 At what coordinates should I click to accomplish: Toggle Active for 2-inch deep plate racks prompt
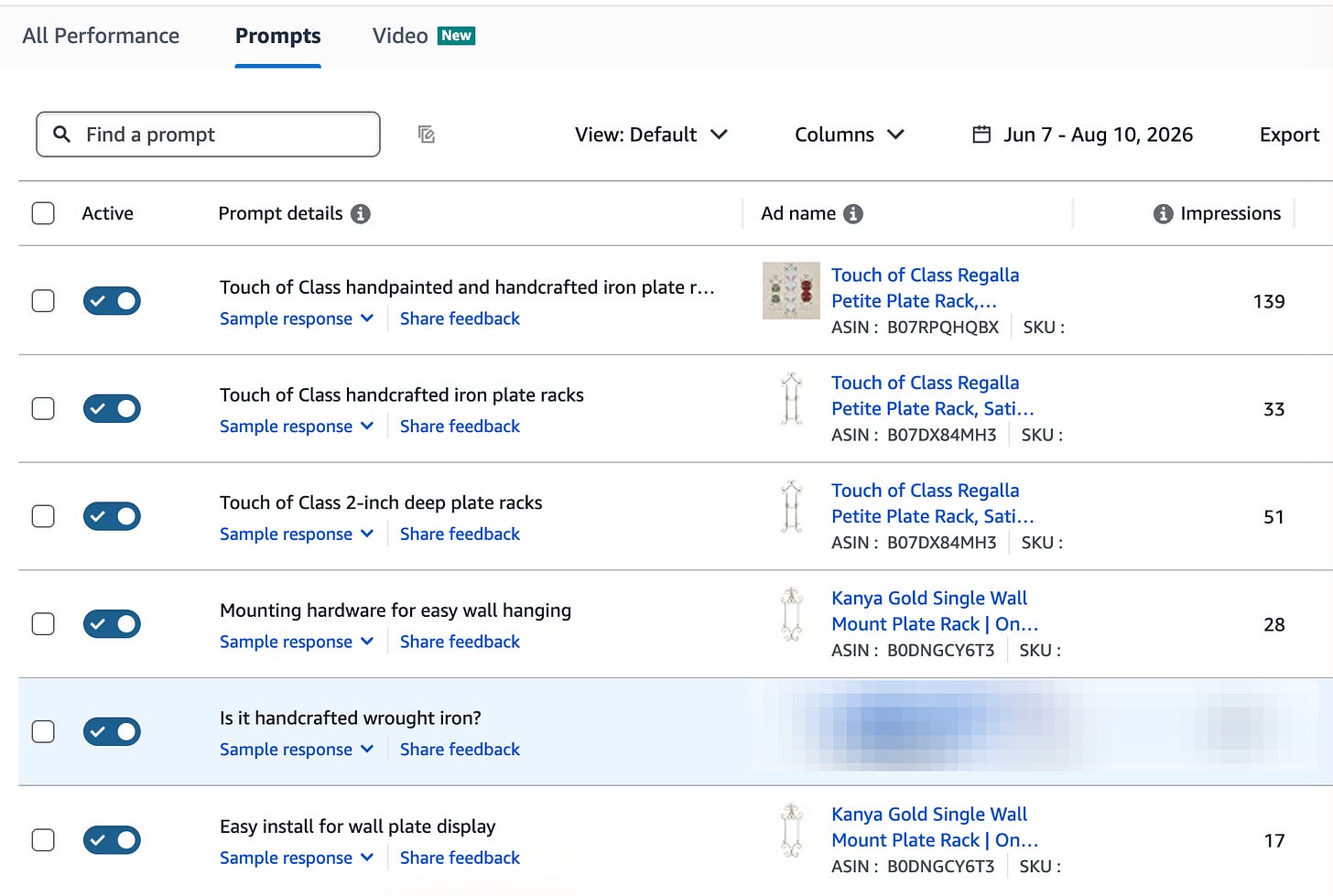pos(112,516)
